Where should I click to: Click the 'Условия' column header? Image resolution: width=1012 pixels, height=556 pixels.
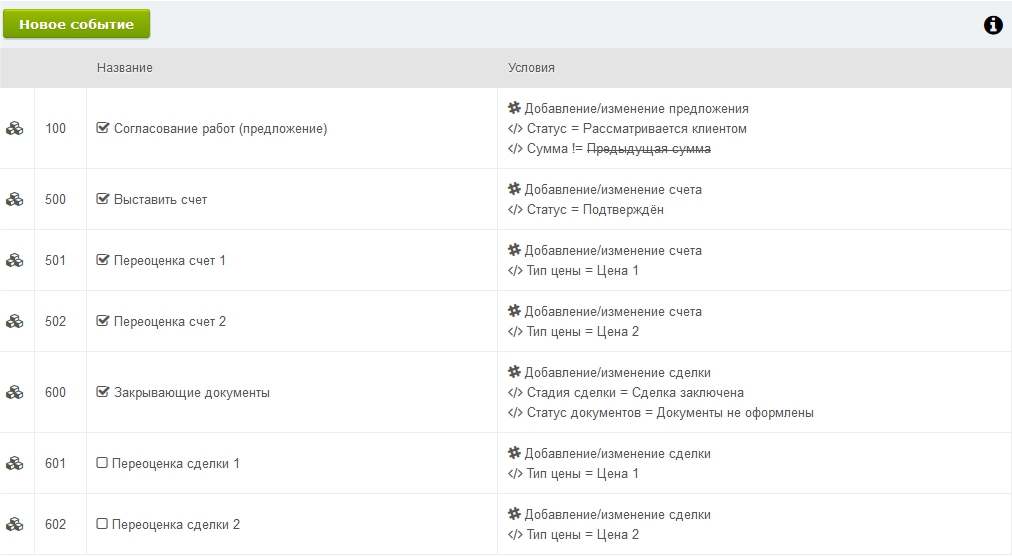(x=531, y=67)
